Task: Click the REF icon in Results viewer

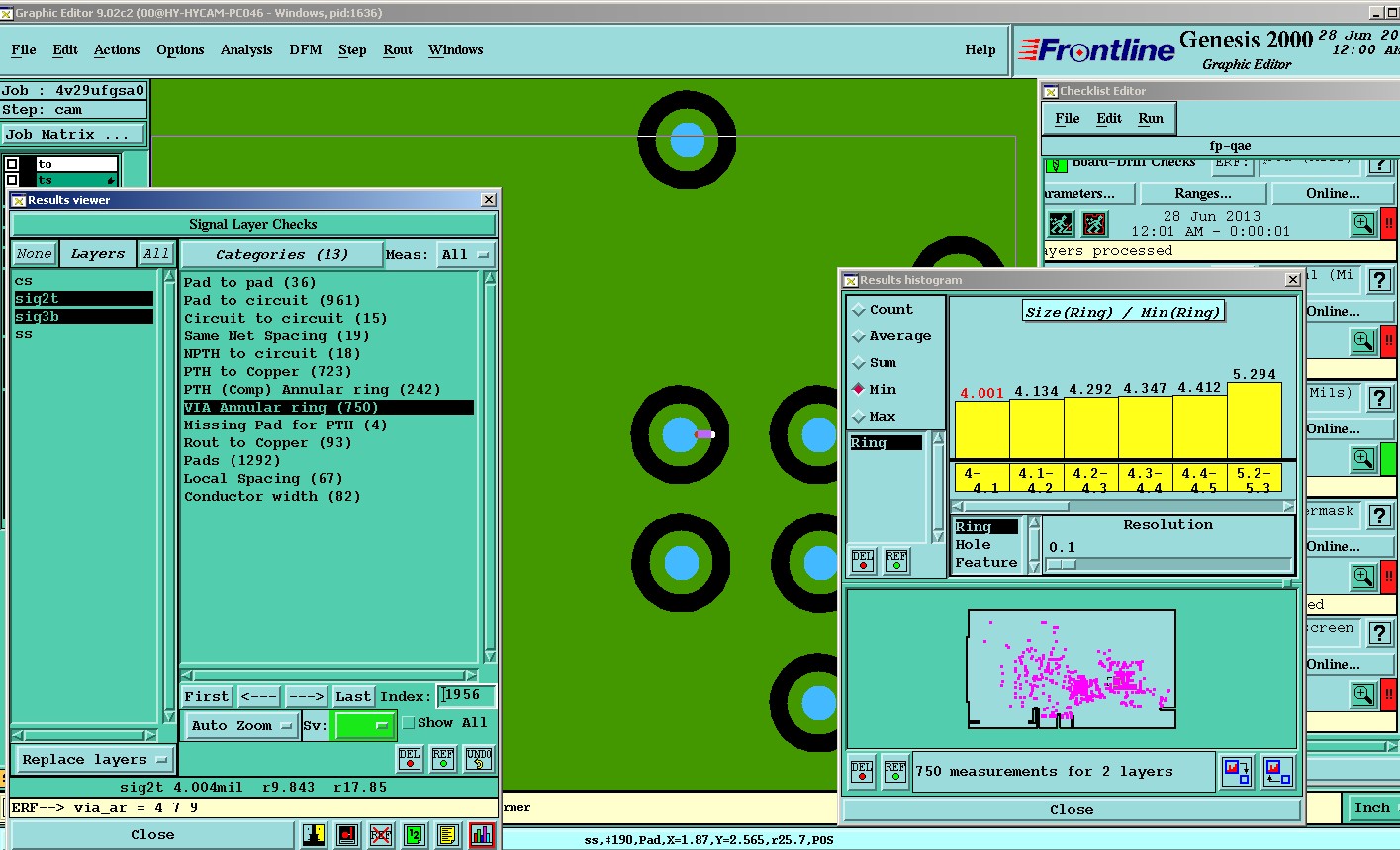Action: (x=443, y=759)
